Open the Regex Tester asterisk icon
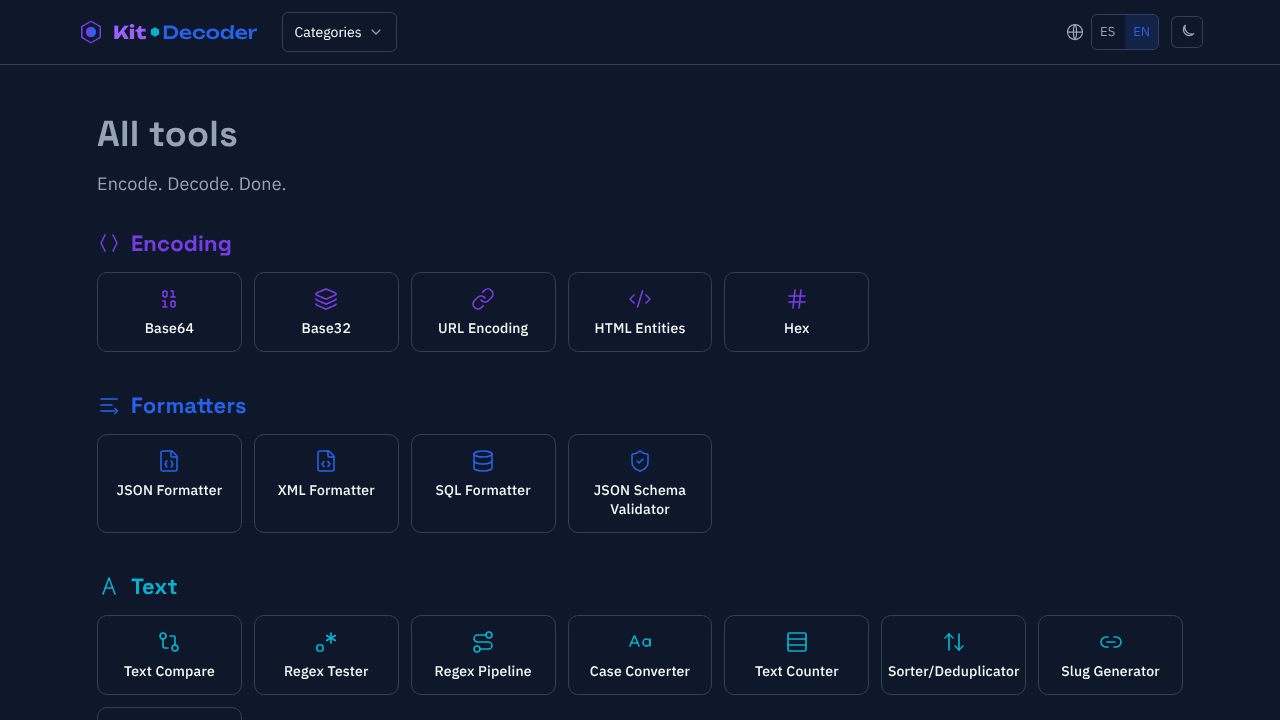The height and width of the screenshot is (720, 1280). tap(326, 642)
